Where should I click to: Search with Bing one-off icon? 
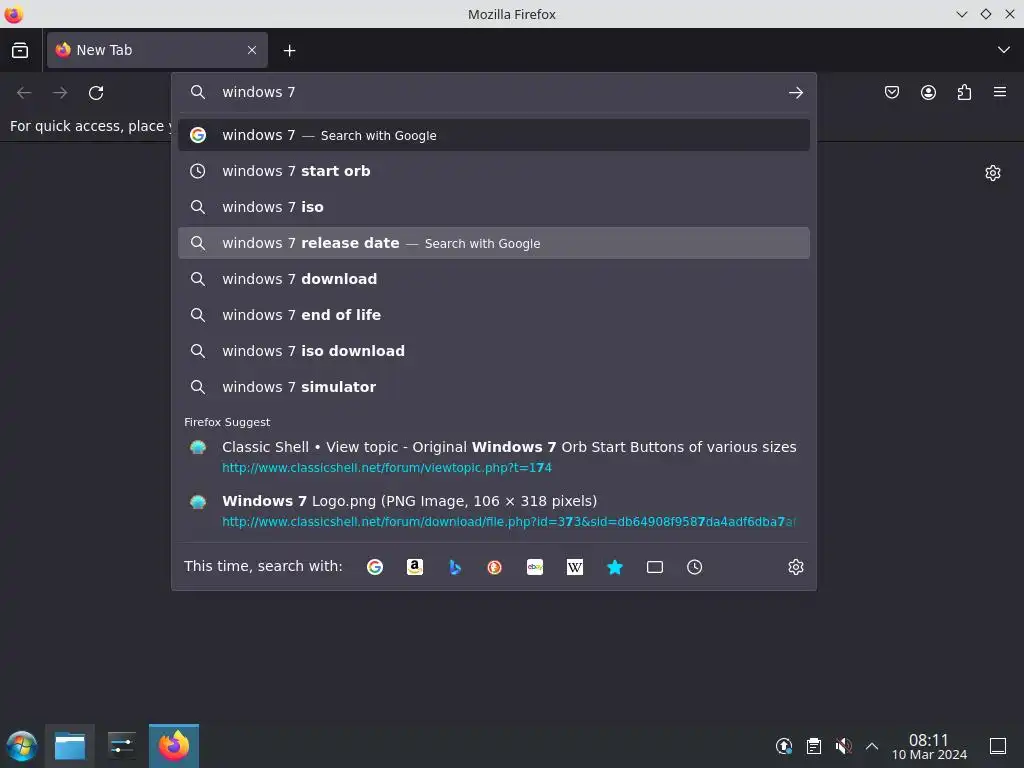coord(455,567)
